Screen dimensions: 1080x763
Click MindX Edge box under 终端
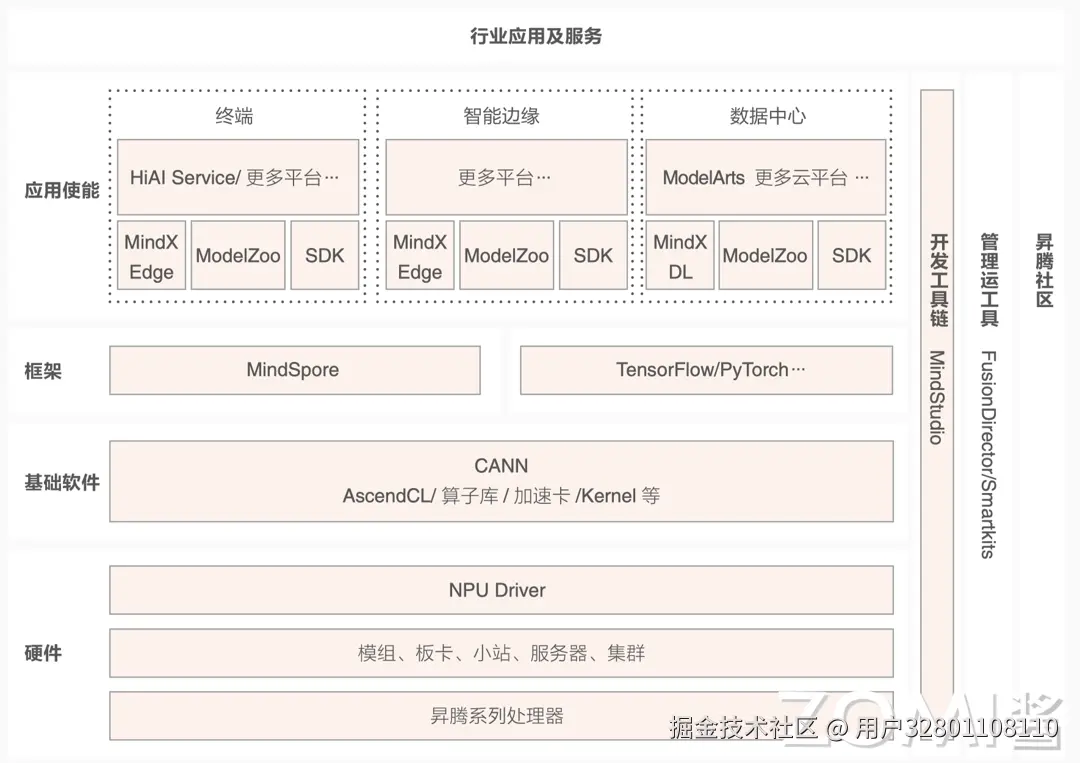(152, 255)
